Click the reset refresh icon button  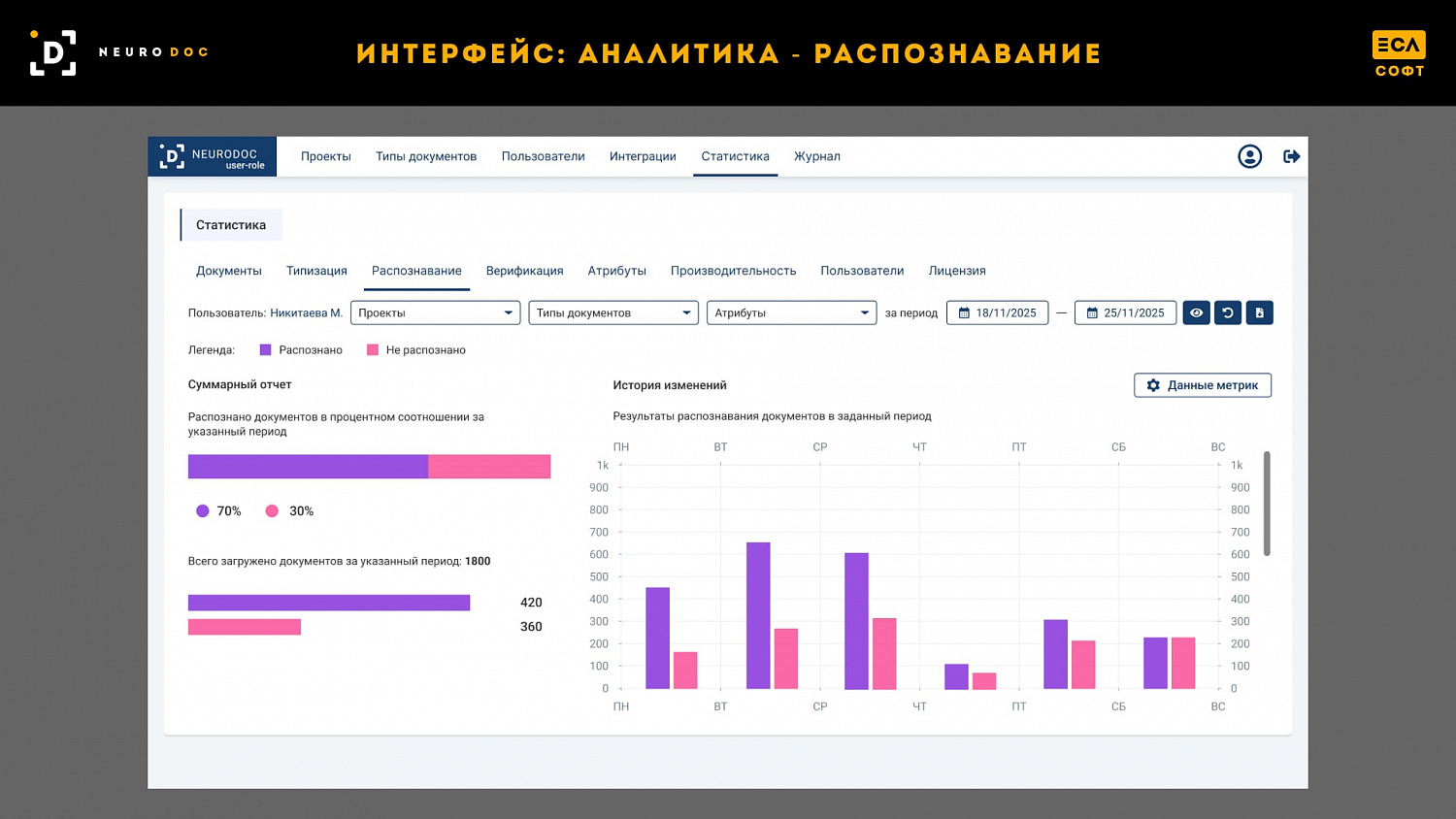[x=1228, y=312]
